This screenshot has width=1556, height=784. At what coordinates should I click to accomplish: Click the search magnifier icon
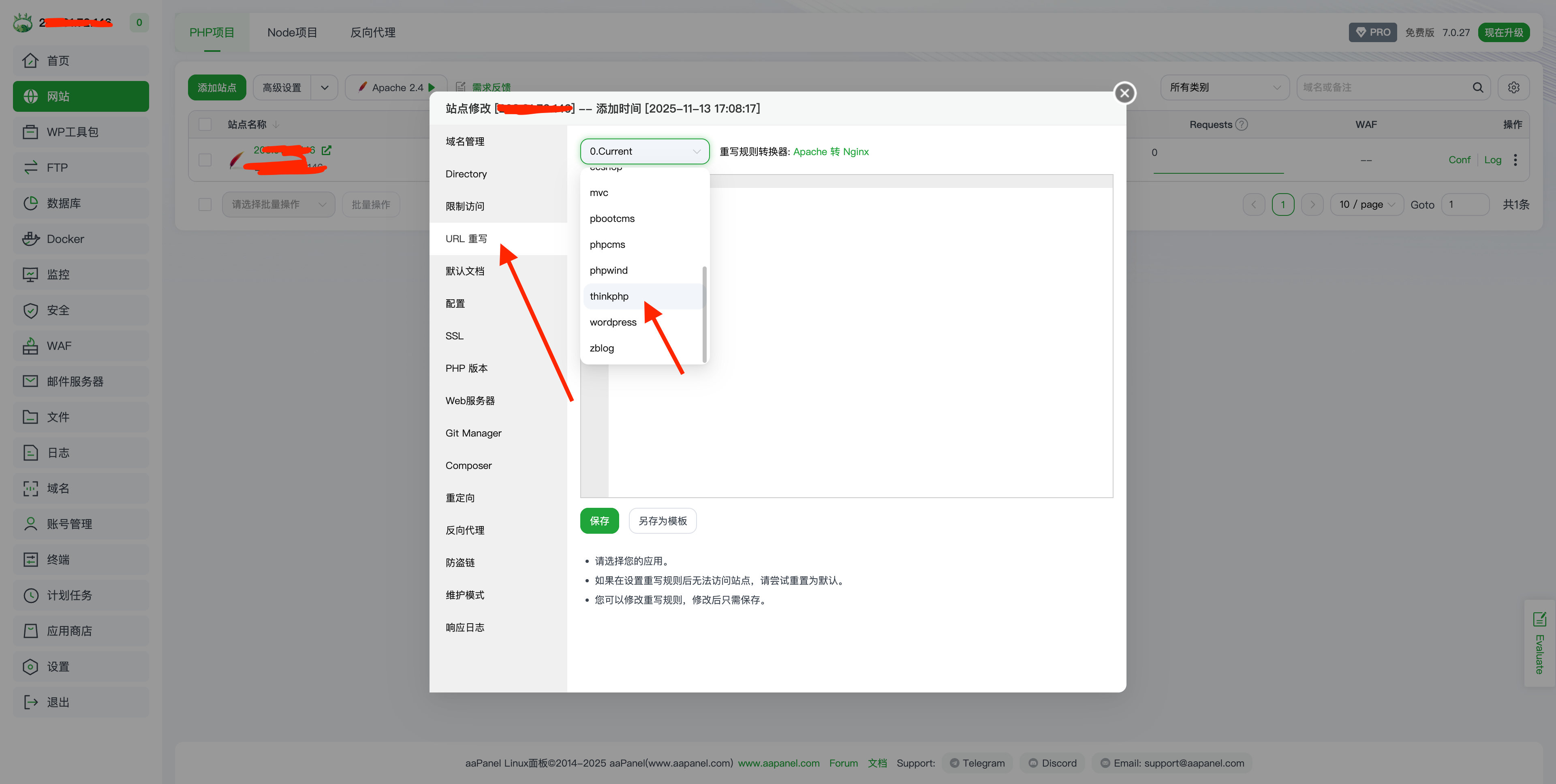tap(1477, 87)
